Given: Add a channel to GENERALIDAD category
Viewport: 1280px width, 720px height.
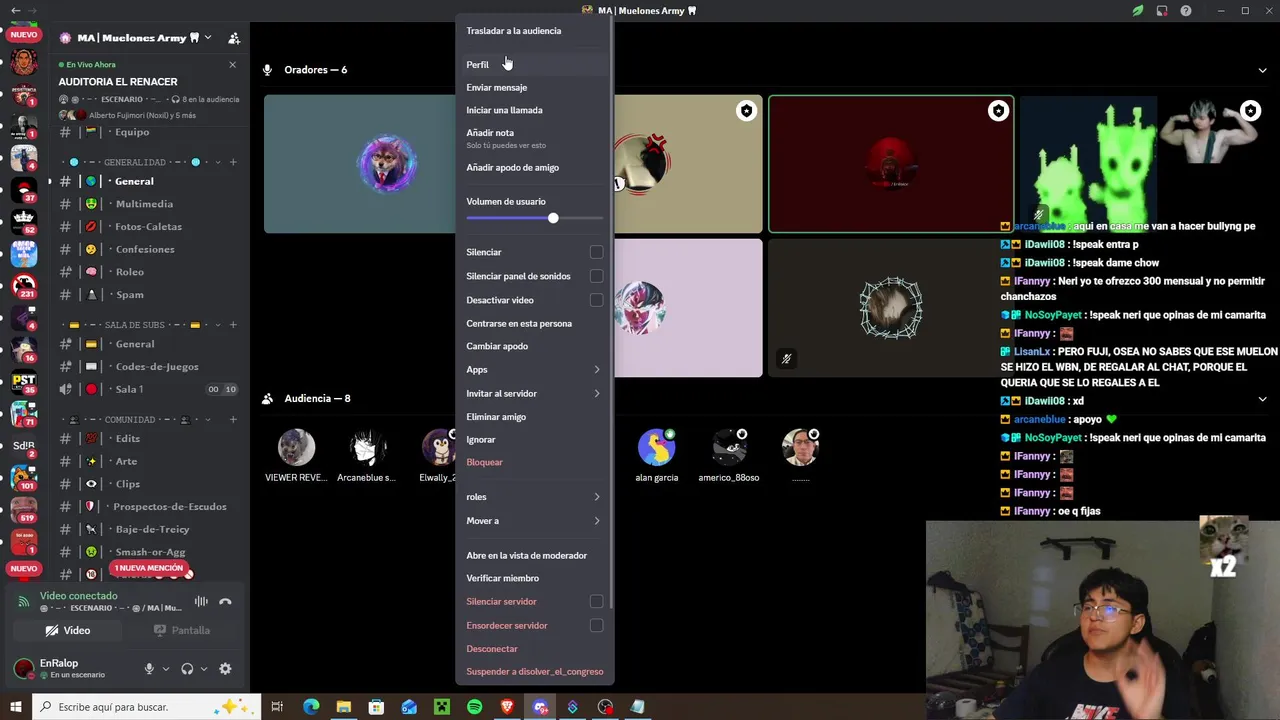Looking at the screenshot, I should (233, 162).
